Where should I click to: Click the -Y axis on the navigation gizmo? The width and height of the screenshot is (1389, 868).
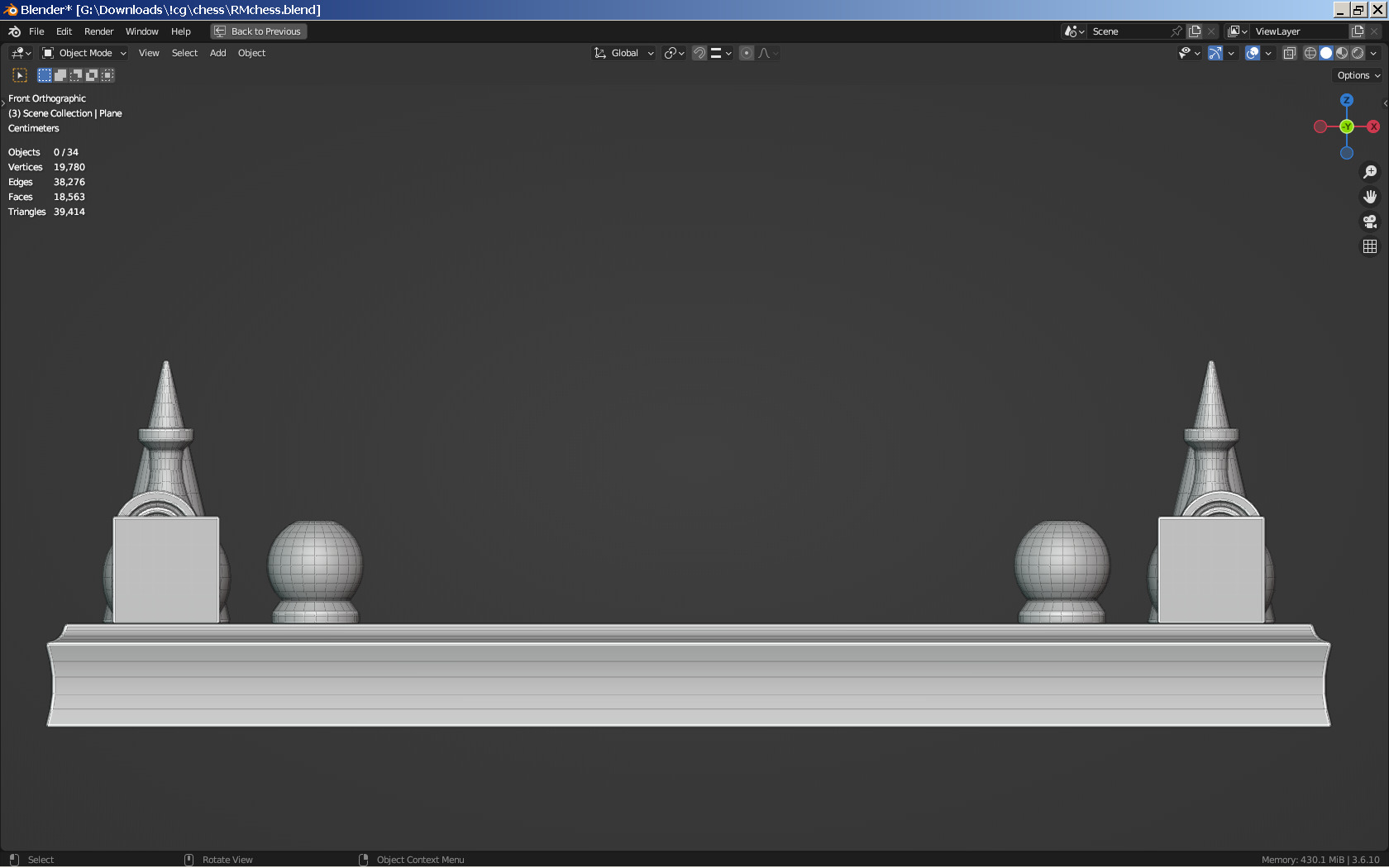click(x=1347, y=126)
